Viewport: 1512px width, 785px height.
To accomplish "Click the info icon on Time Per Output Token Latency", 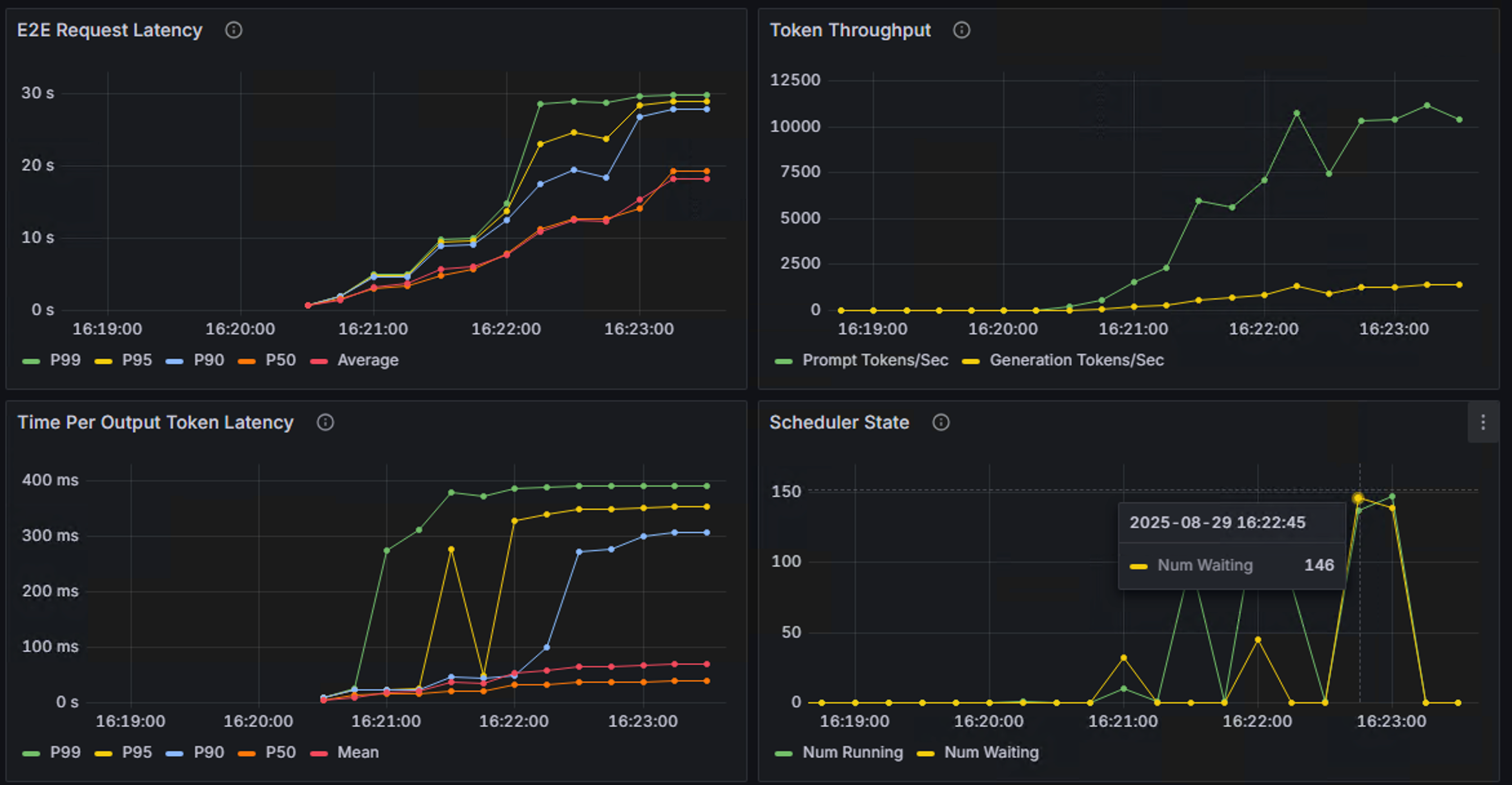I will click(325, 422).
